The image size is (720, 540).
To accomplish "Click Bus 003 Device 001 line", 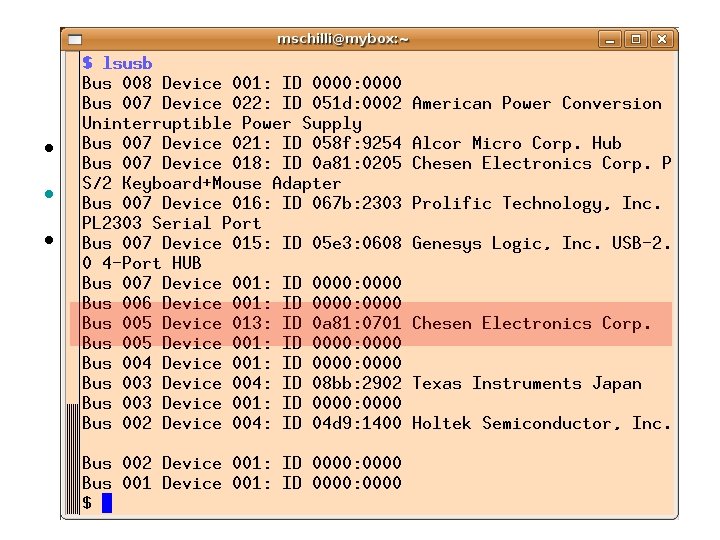I will [242, 404].
